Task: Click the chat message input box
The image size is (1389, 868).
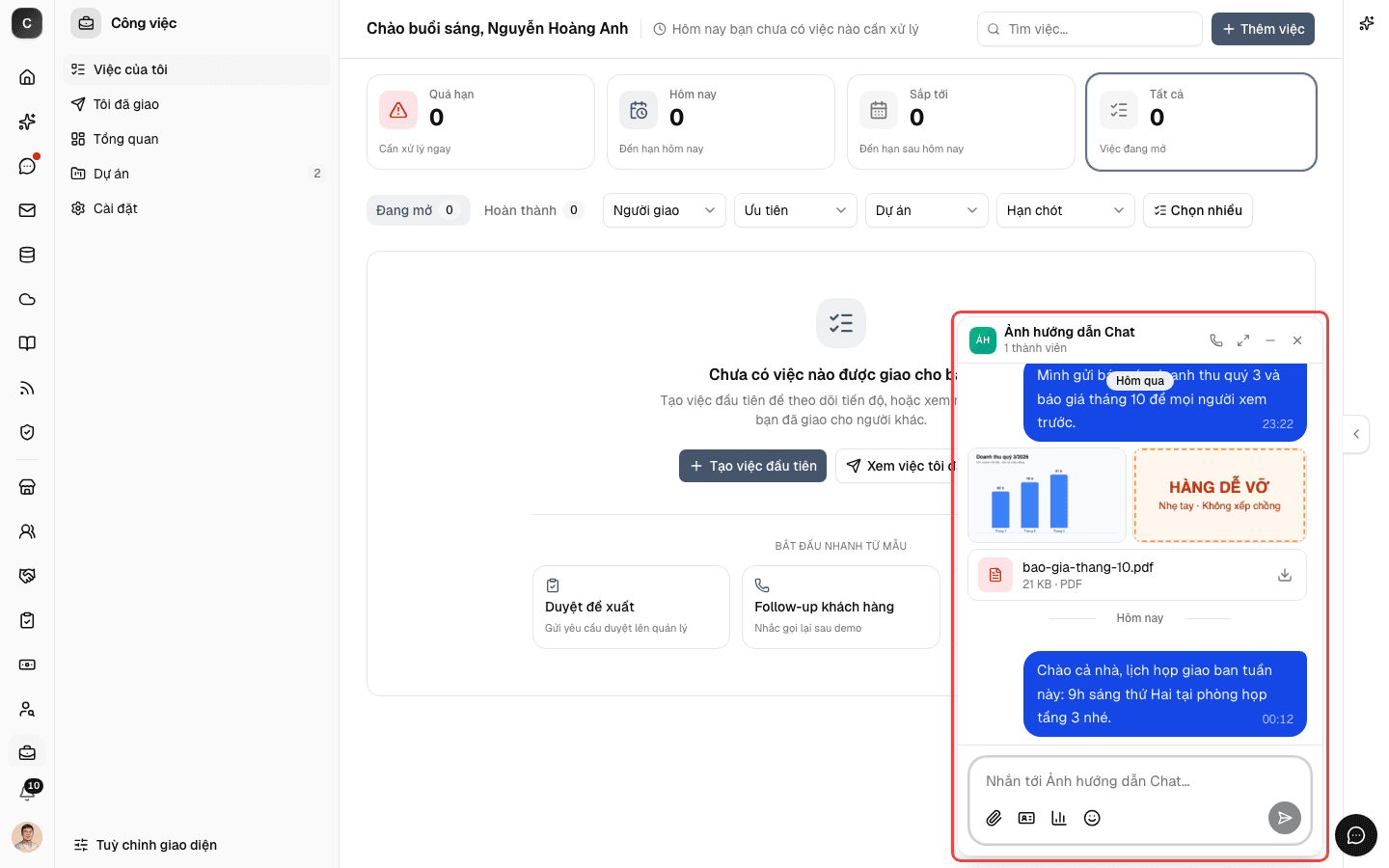Action: 1140,781
